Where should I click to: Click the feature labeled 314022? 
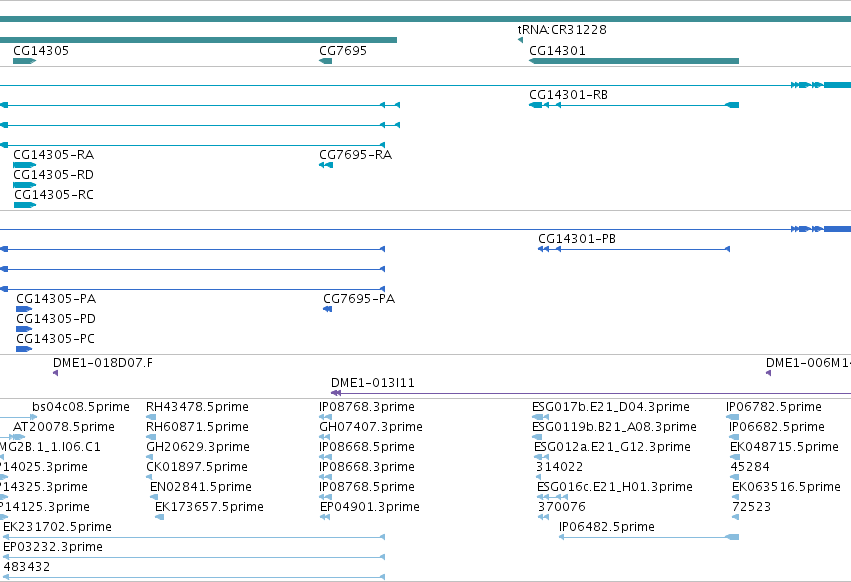[560, 467]
